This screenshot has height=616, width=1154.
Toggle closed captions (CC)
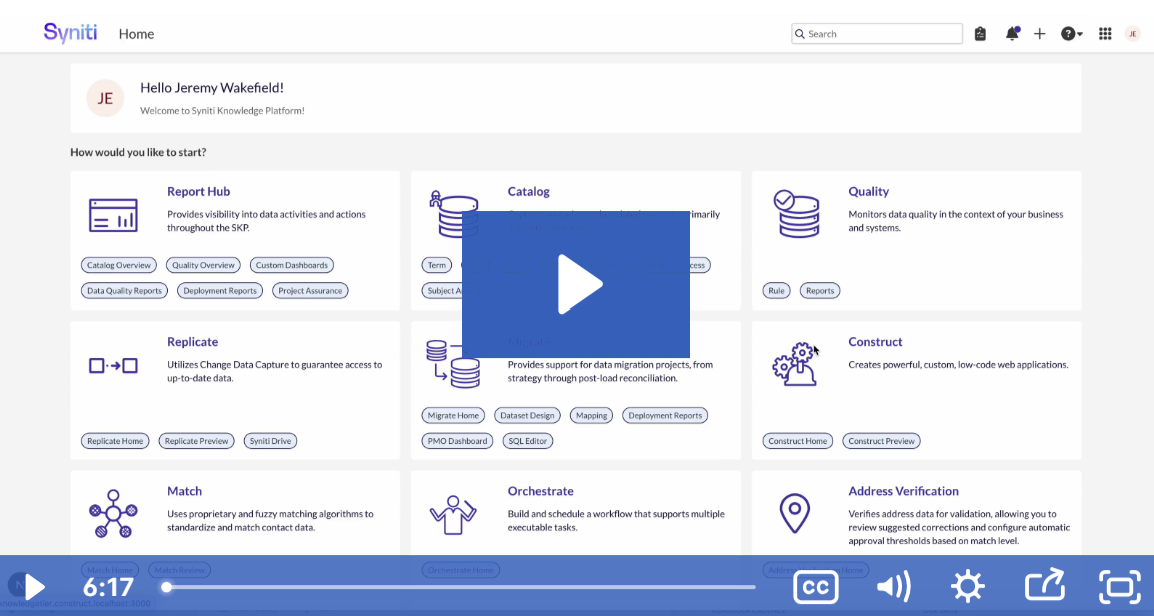815,587
